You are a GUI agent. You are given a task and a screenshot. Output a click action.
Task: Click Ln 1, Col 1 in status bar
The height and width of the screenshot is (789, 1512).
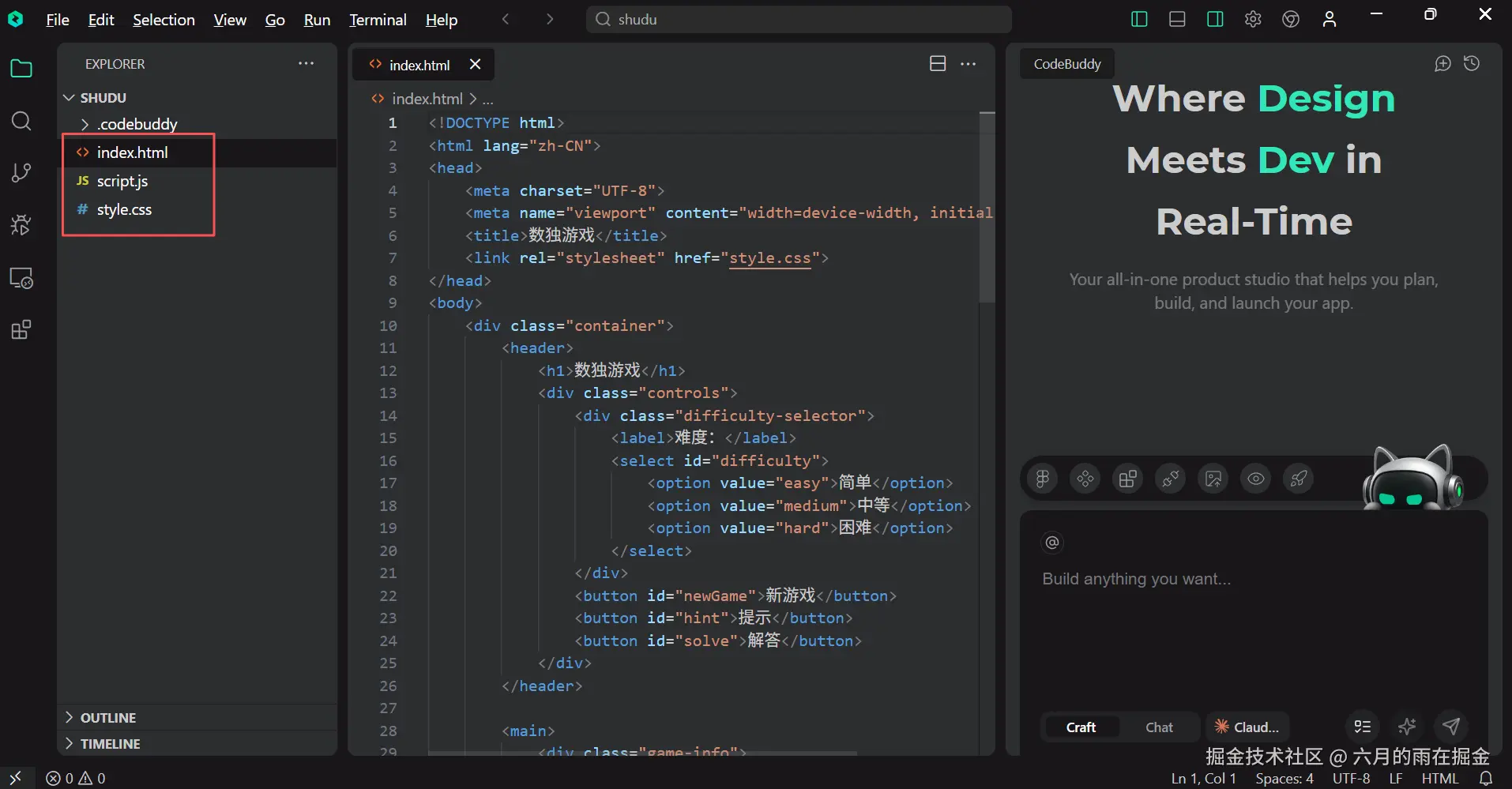[x=1203, y=779]
